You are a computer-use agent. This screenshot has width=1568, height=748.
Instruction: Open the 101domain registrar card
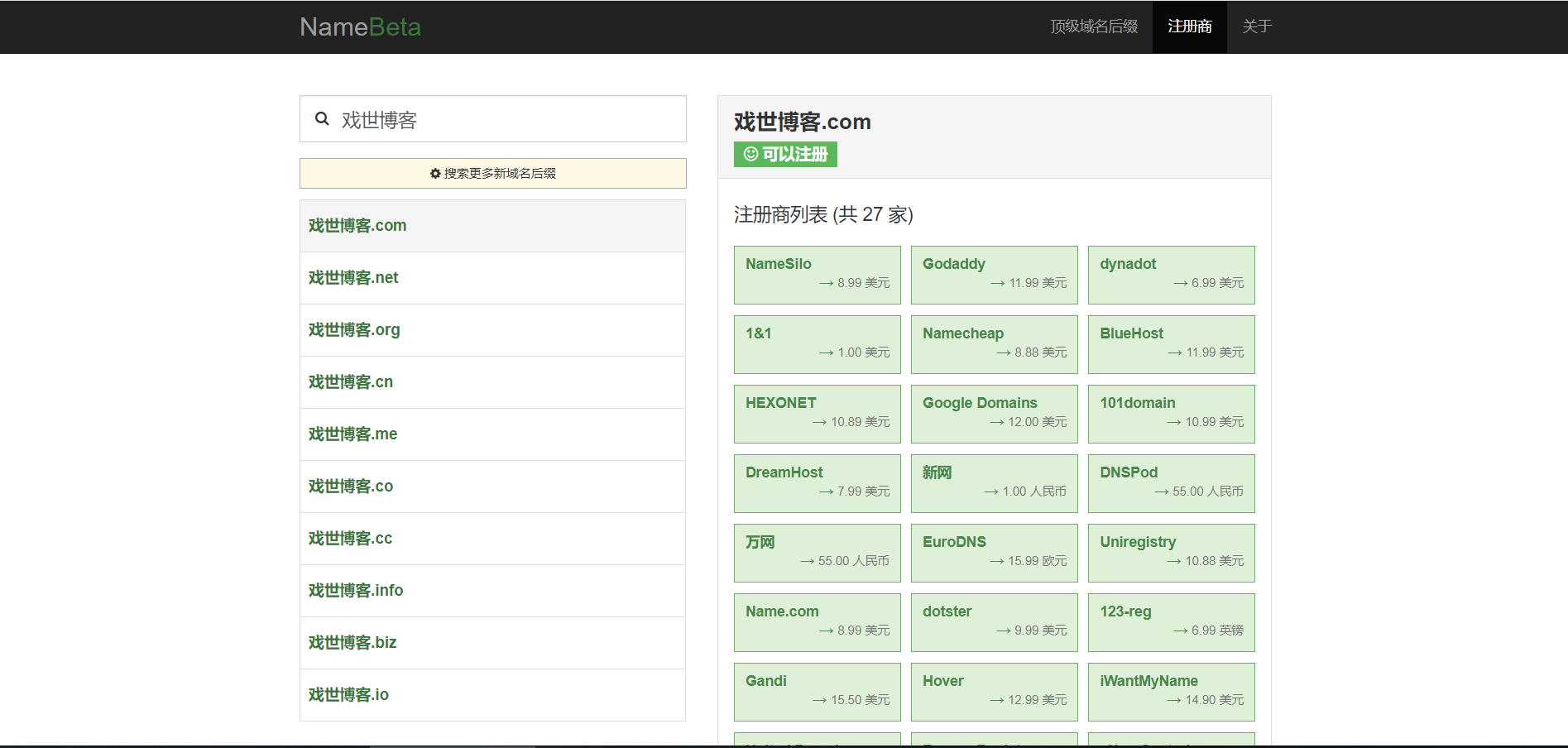[1172, 414]
